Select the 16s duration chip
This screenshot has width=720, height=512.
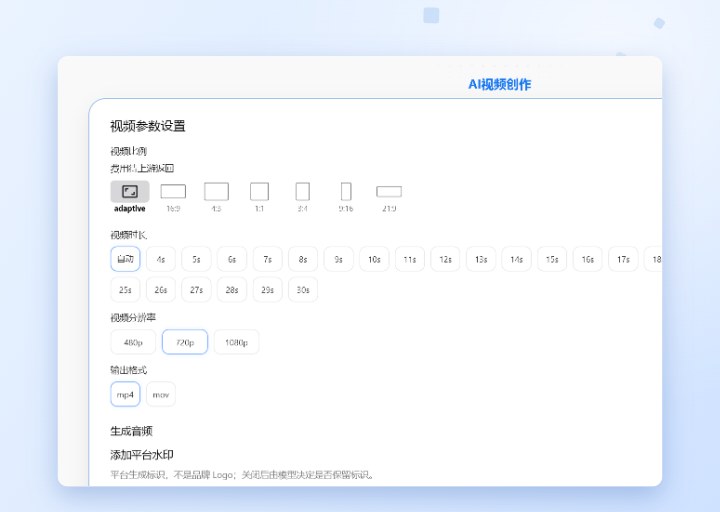click(x=588, y=259)
